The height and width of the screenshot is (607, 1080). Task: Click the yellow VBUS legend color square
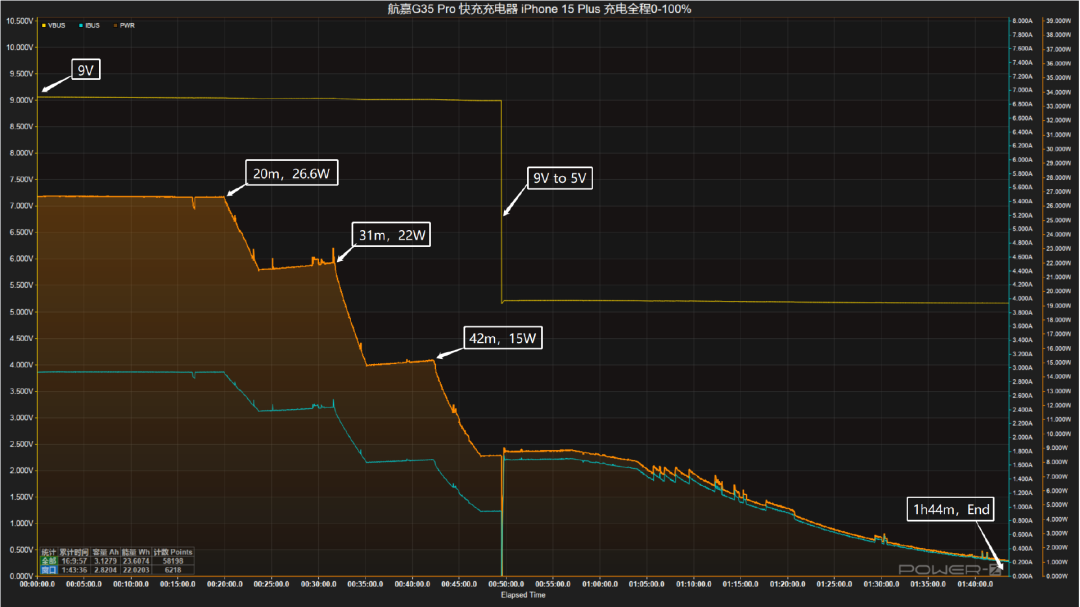tap(44, 25)
